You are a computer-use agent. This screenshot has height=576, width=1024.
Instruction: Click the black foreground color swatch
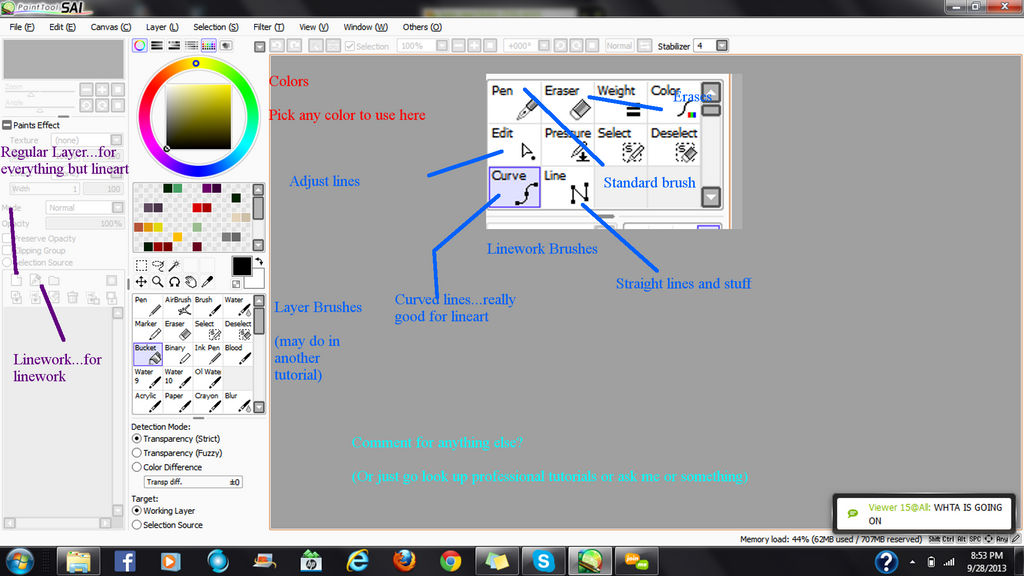click(x=241, y=266)
